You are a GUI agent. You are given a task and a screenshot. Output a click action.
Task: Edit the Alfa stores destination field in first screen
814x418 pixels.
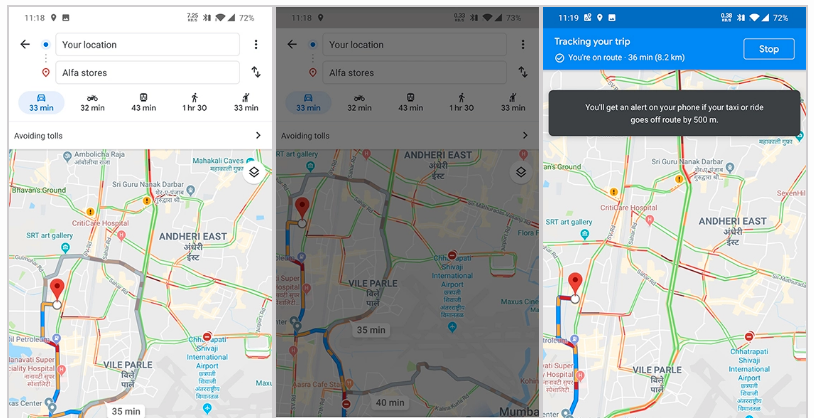pyautogui.click(x=147, y=73)
